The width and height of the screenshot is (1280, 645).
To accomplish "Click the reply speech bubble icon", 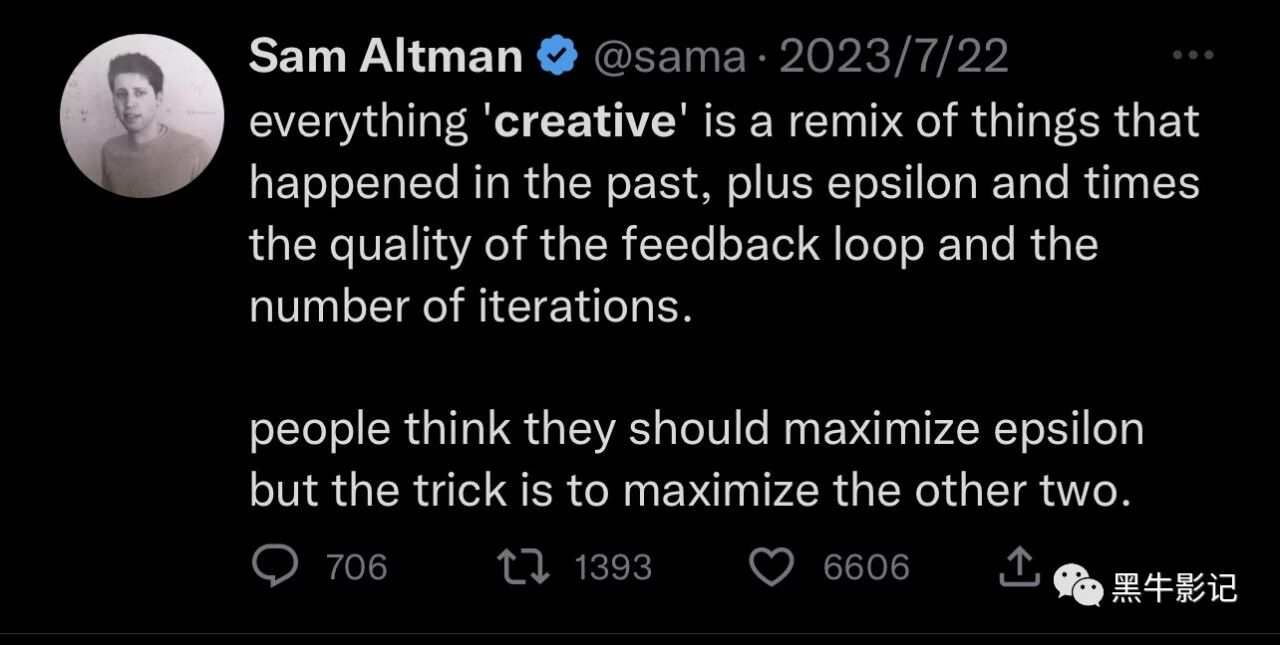I will click(274, 567).
